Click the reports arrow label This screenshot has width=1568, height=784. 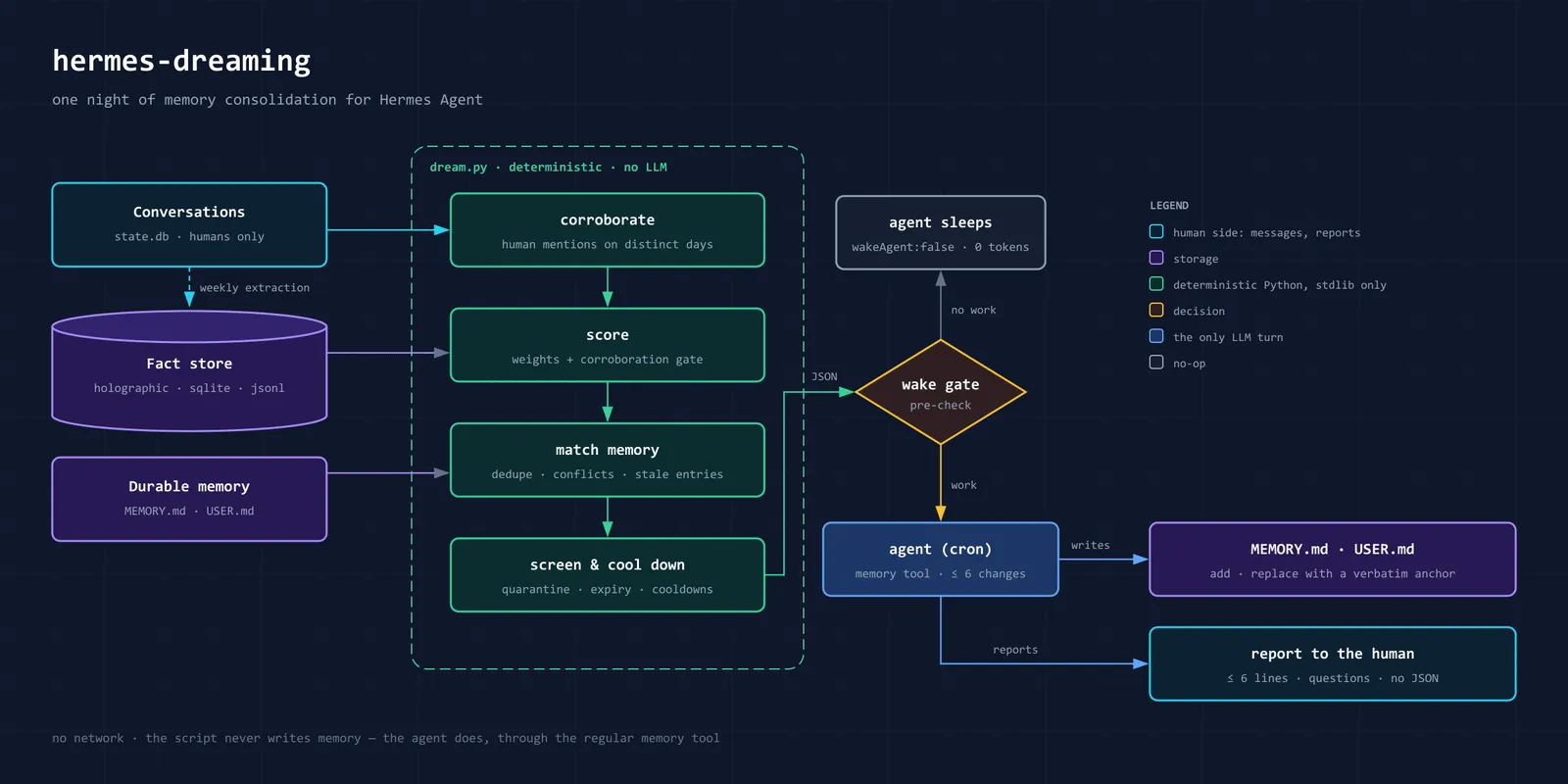[x=1015, y=650]
